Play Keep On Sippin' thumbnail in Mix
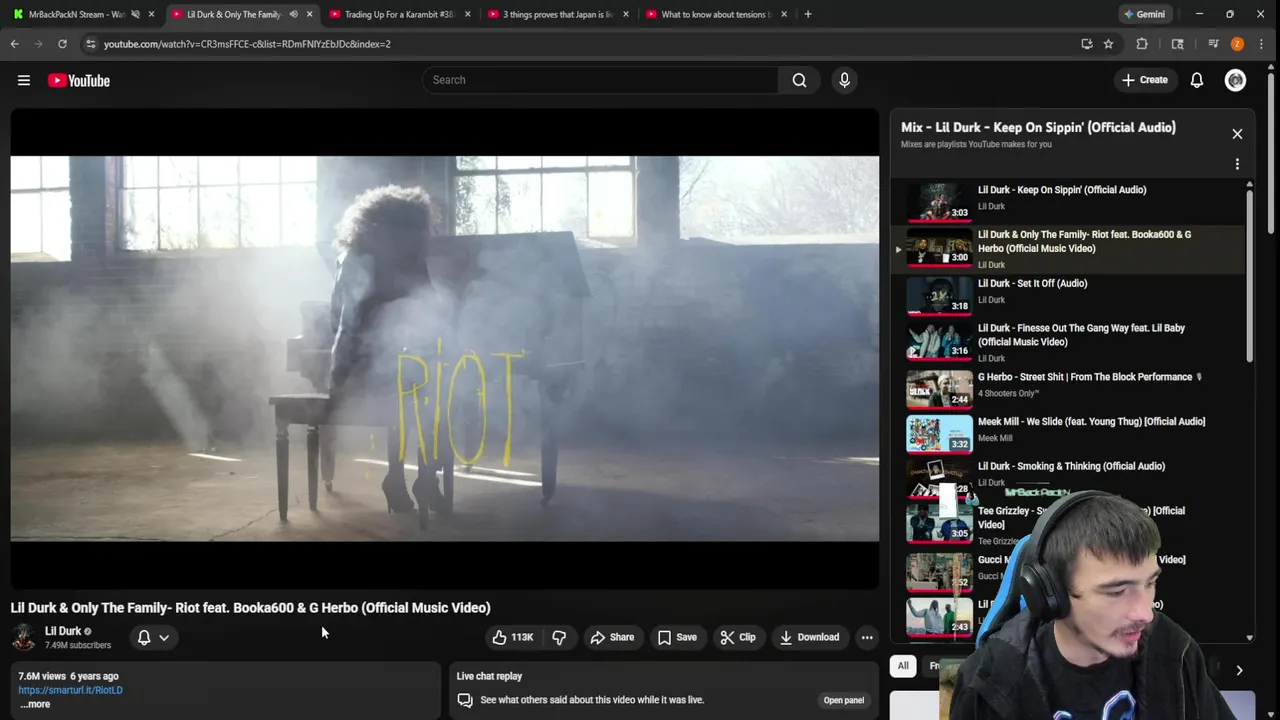The height and width of the screenshot is (720, 1280). pyautogui.click(x=939, y=201)
